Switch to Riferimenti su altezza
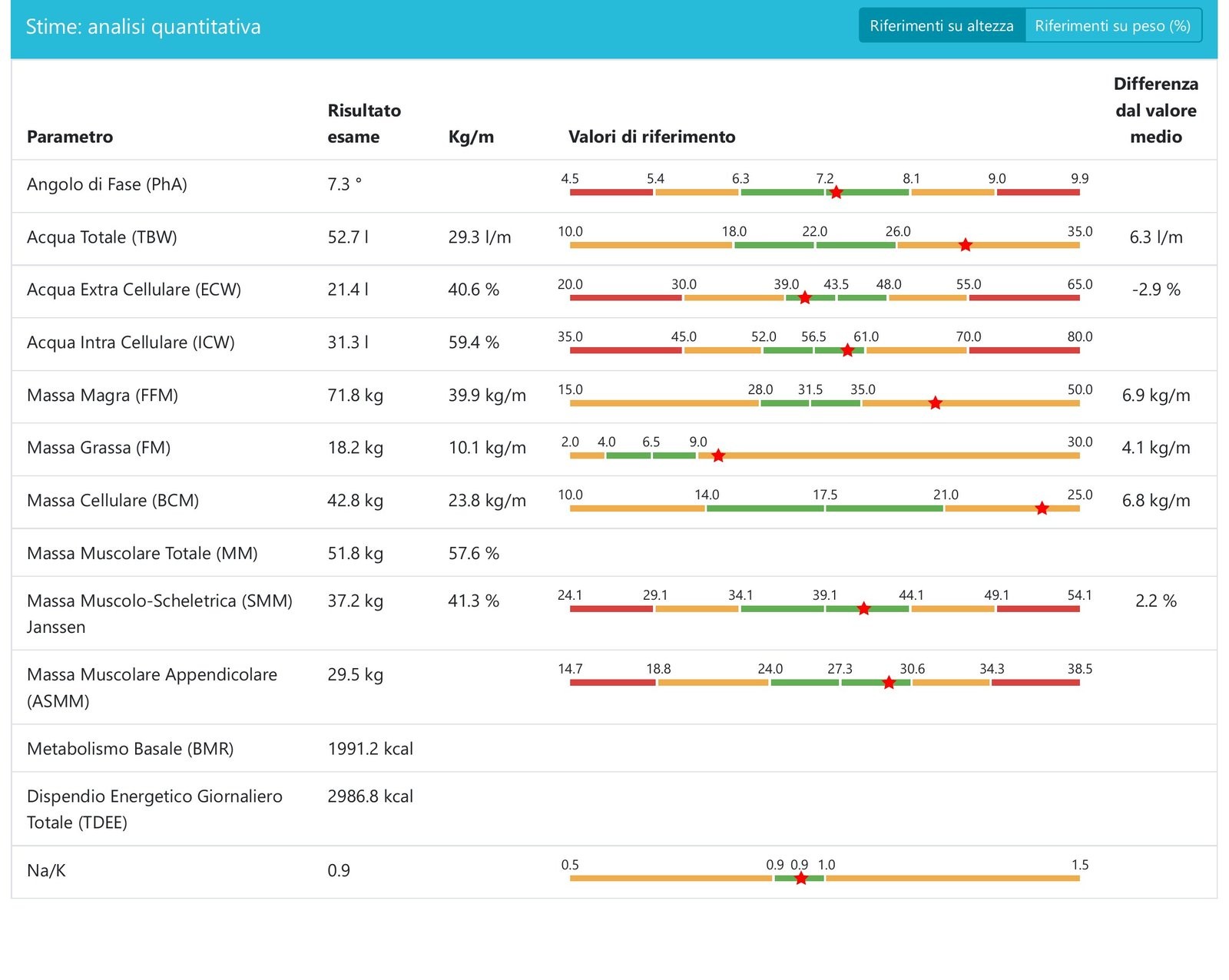This screenshot has width=1229, height=980. click(942, 26)
